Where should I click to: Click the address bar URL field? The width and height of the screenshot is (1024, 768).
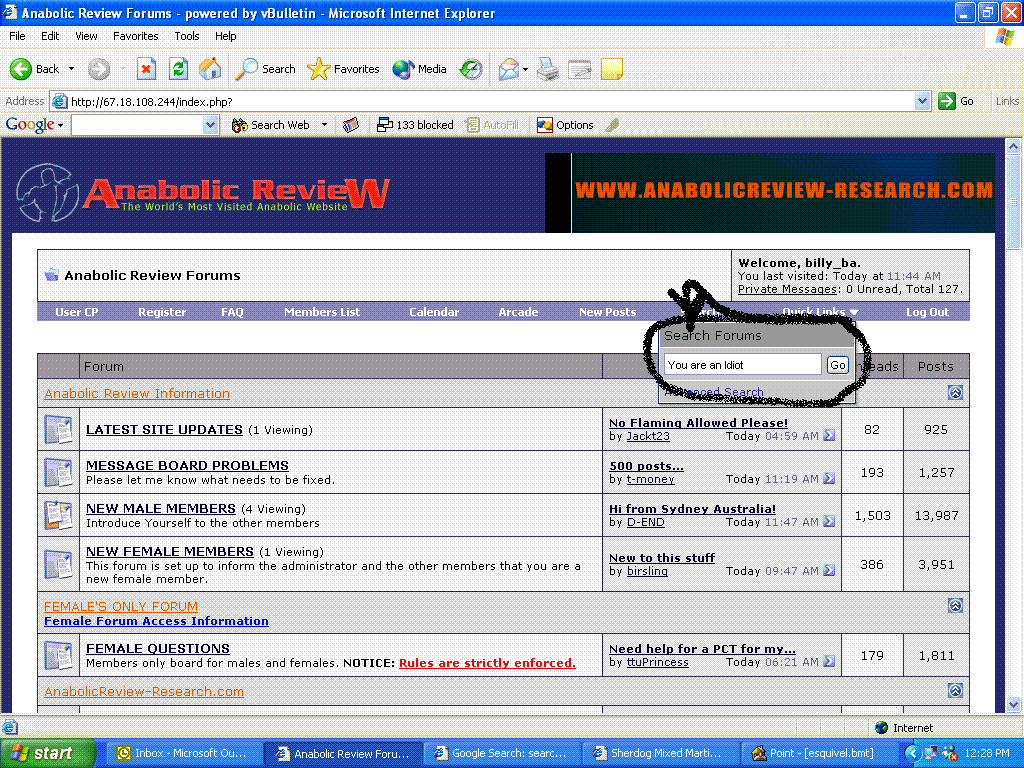(483, 101)
